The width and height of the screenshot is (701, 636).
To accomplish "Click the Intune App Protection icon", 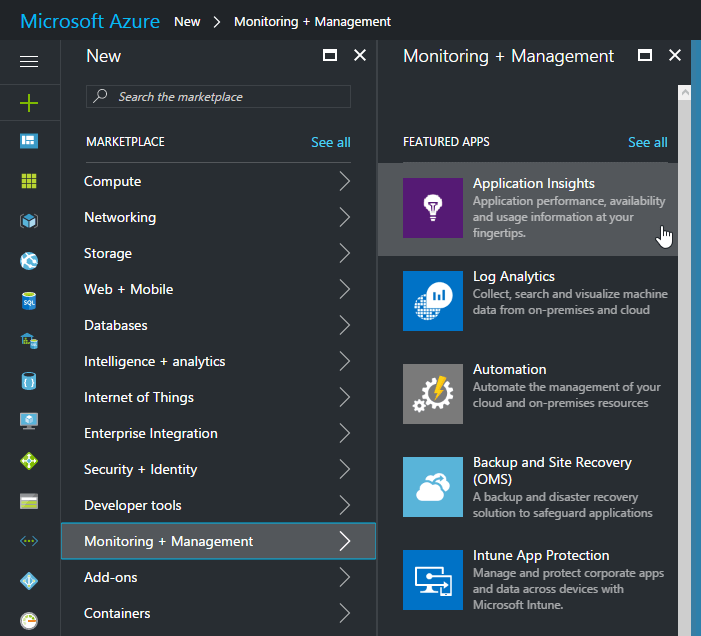I will [433, 580].
